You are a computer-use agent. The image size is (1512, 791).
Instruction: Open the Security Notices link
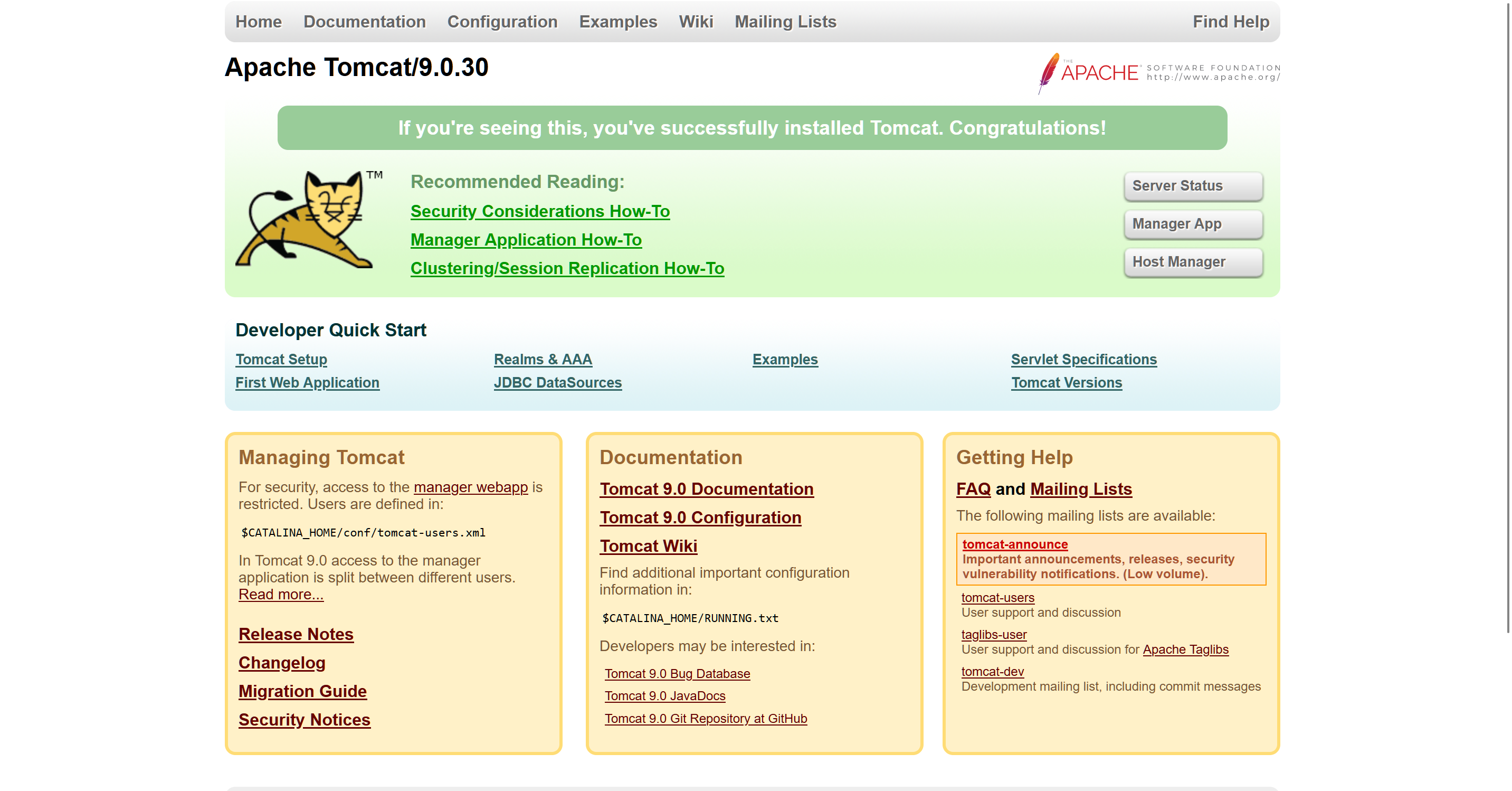304,720
